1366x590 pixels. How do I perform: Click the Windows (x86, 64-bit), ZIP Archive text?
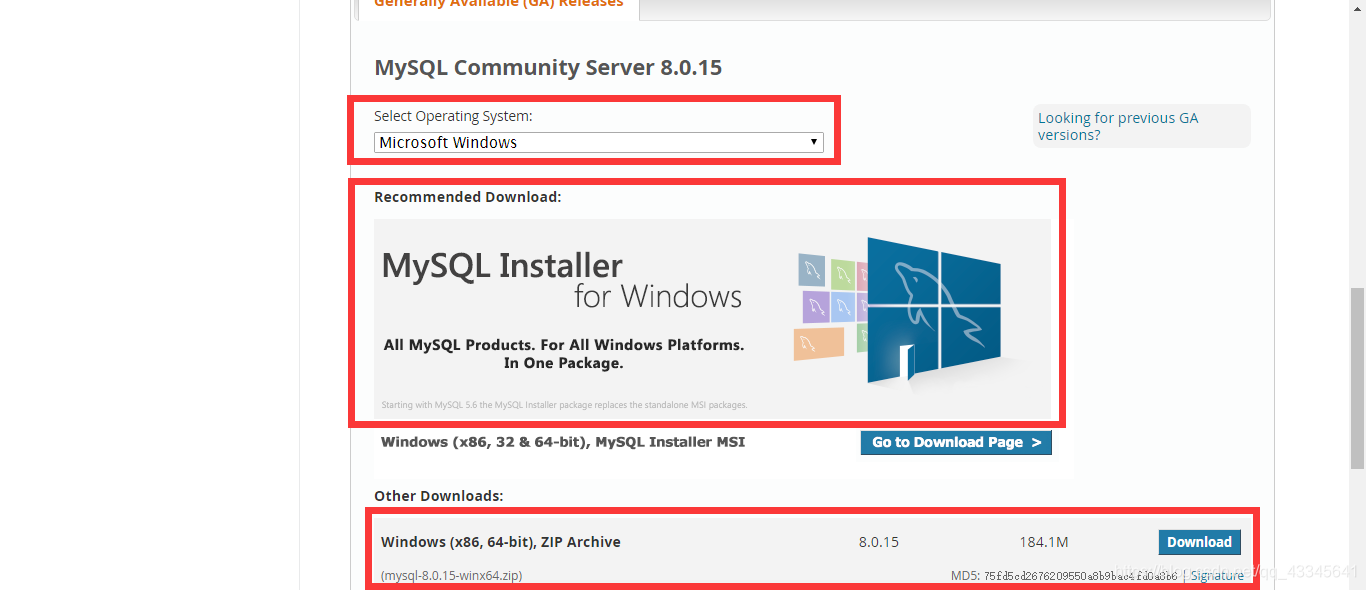pyautogui.click(x=501, y=542)
